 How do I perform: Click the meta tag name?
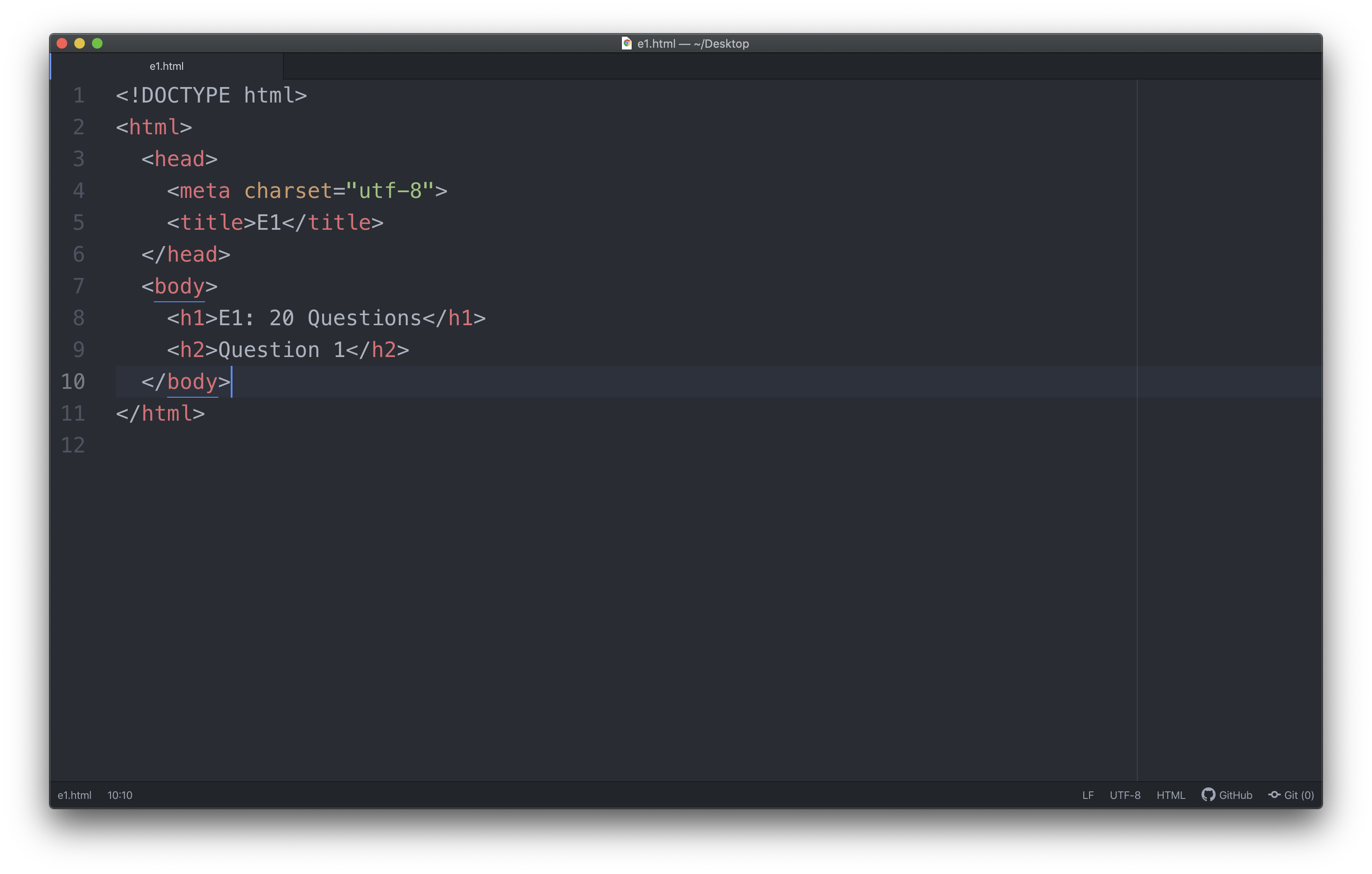(x=205, y=191)
